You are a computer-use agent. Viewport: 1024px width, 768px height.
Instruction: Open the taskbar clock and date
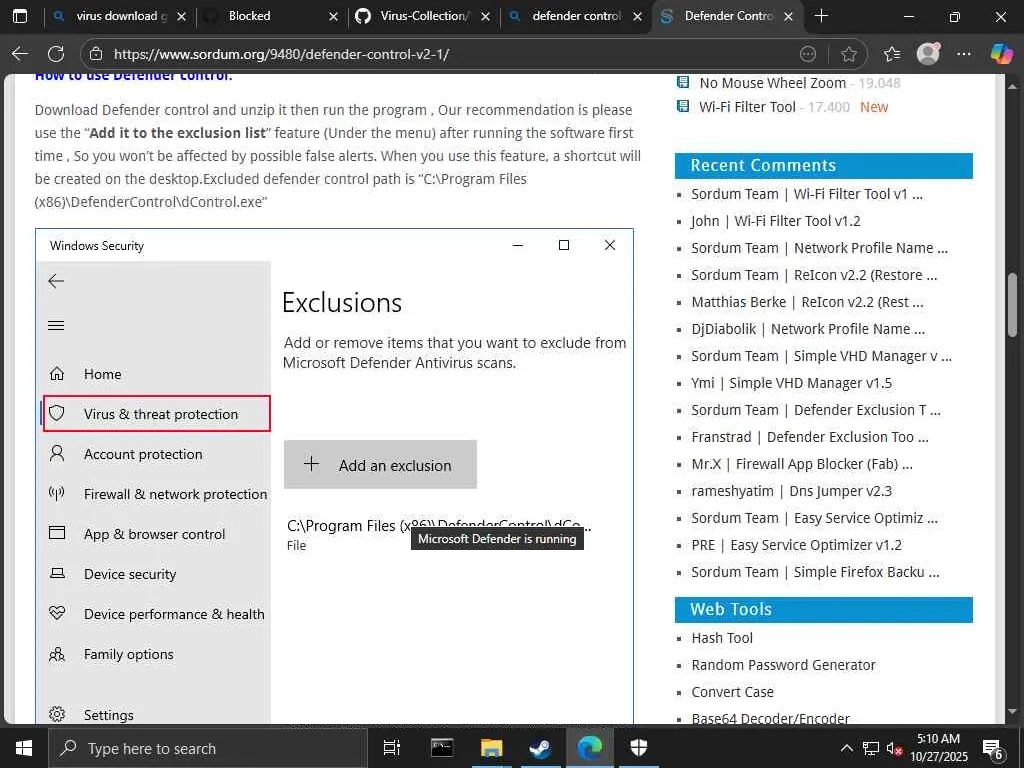click(x=938, y=748)
